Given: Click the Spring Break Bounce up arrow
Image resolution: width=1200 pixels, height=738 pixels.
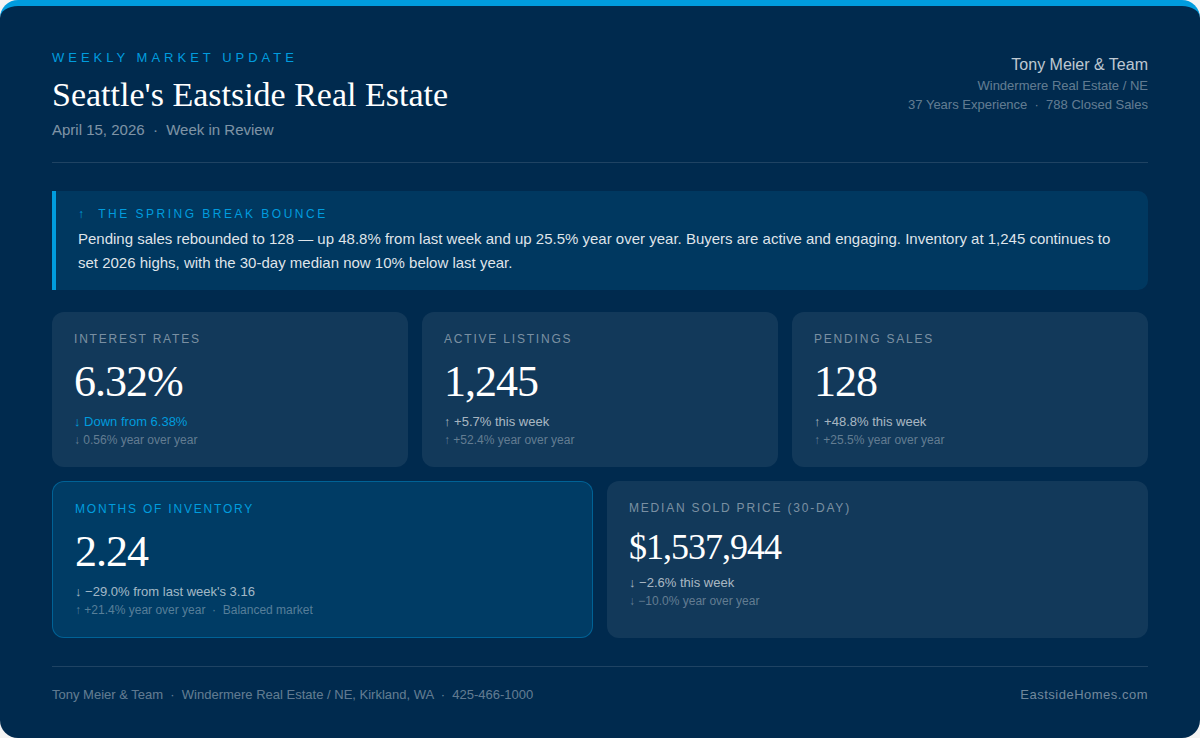Looking at the screenshot, I should (82, 214).
